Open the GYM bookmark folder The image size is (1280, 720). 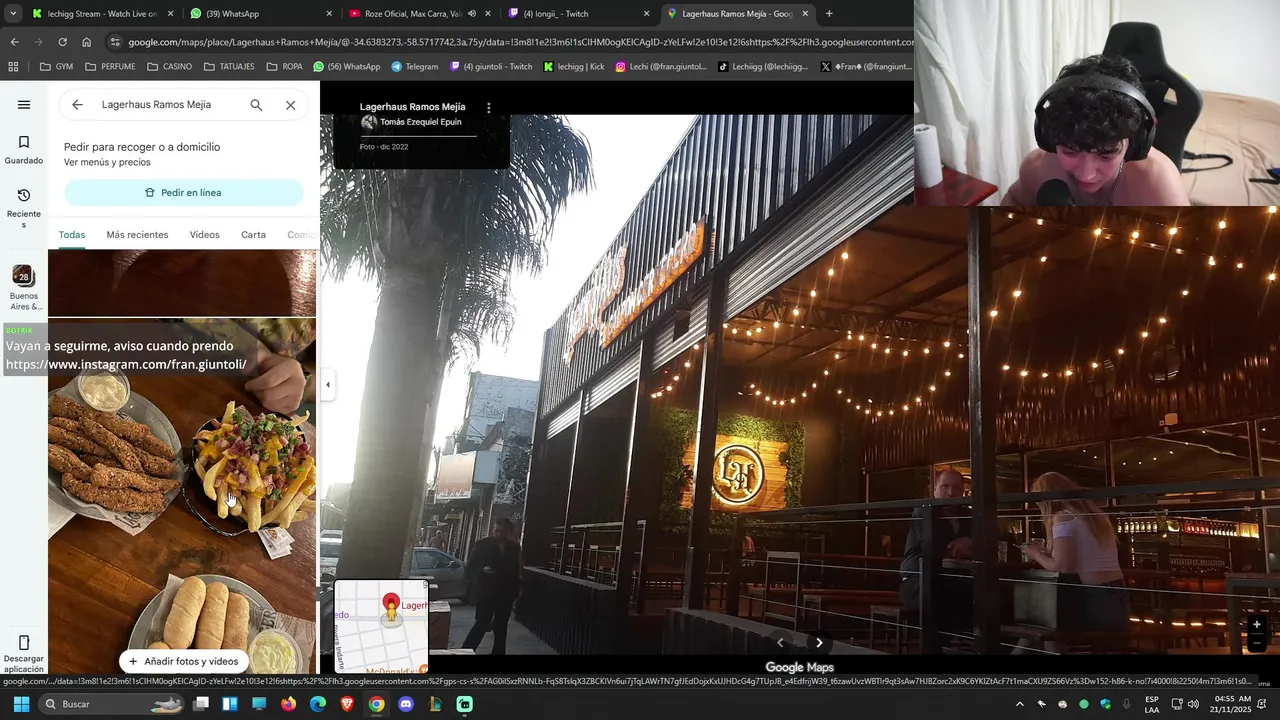pyautogui.click(x=56, y=67)
